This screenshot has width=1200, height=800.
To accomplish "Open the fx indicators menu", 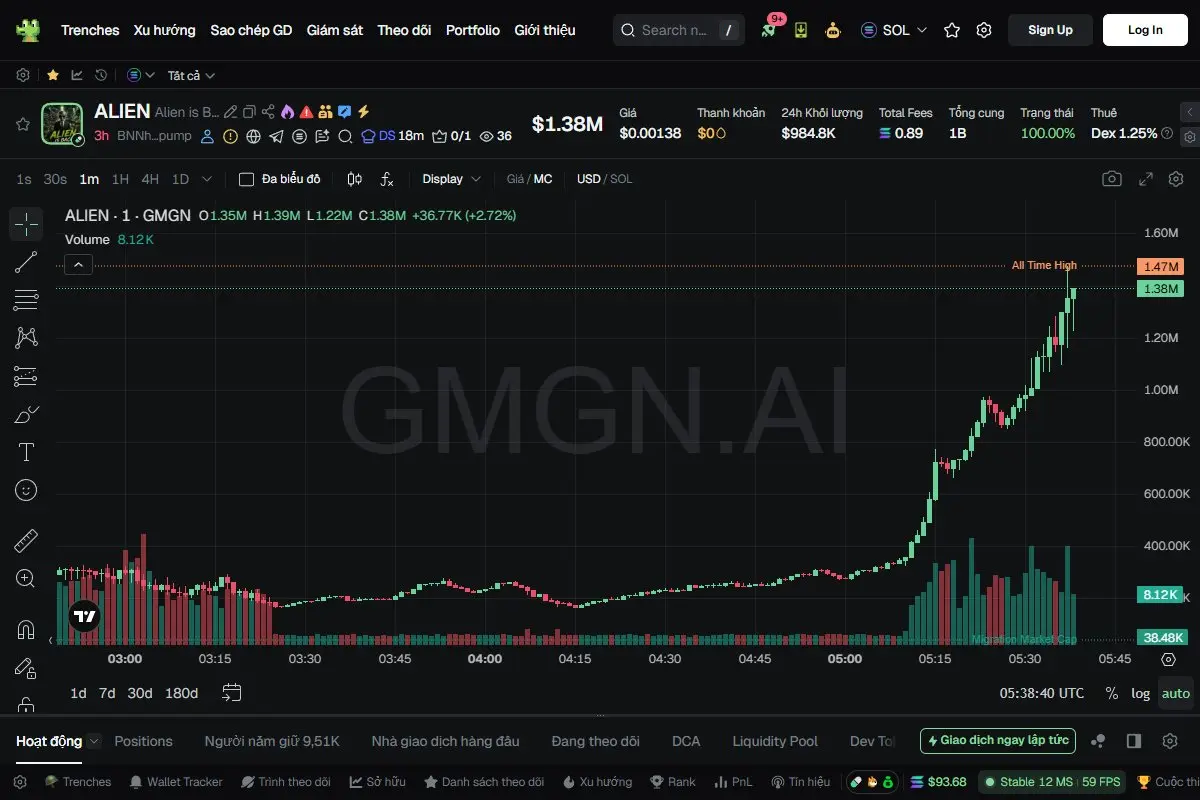I will coord(387,179).
